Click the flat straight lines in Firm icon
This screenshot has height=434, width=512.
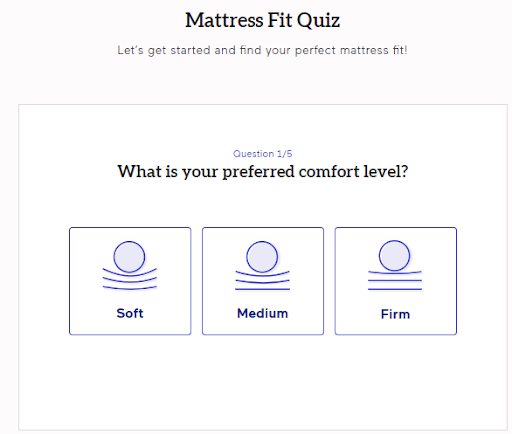pos(395,281)
